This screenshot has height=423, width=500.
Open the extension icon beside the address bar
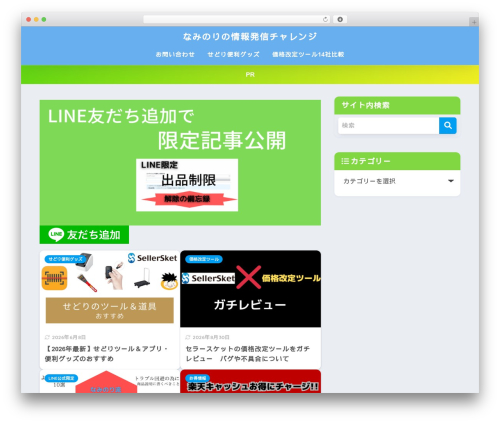point(340,20)
